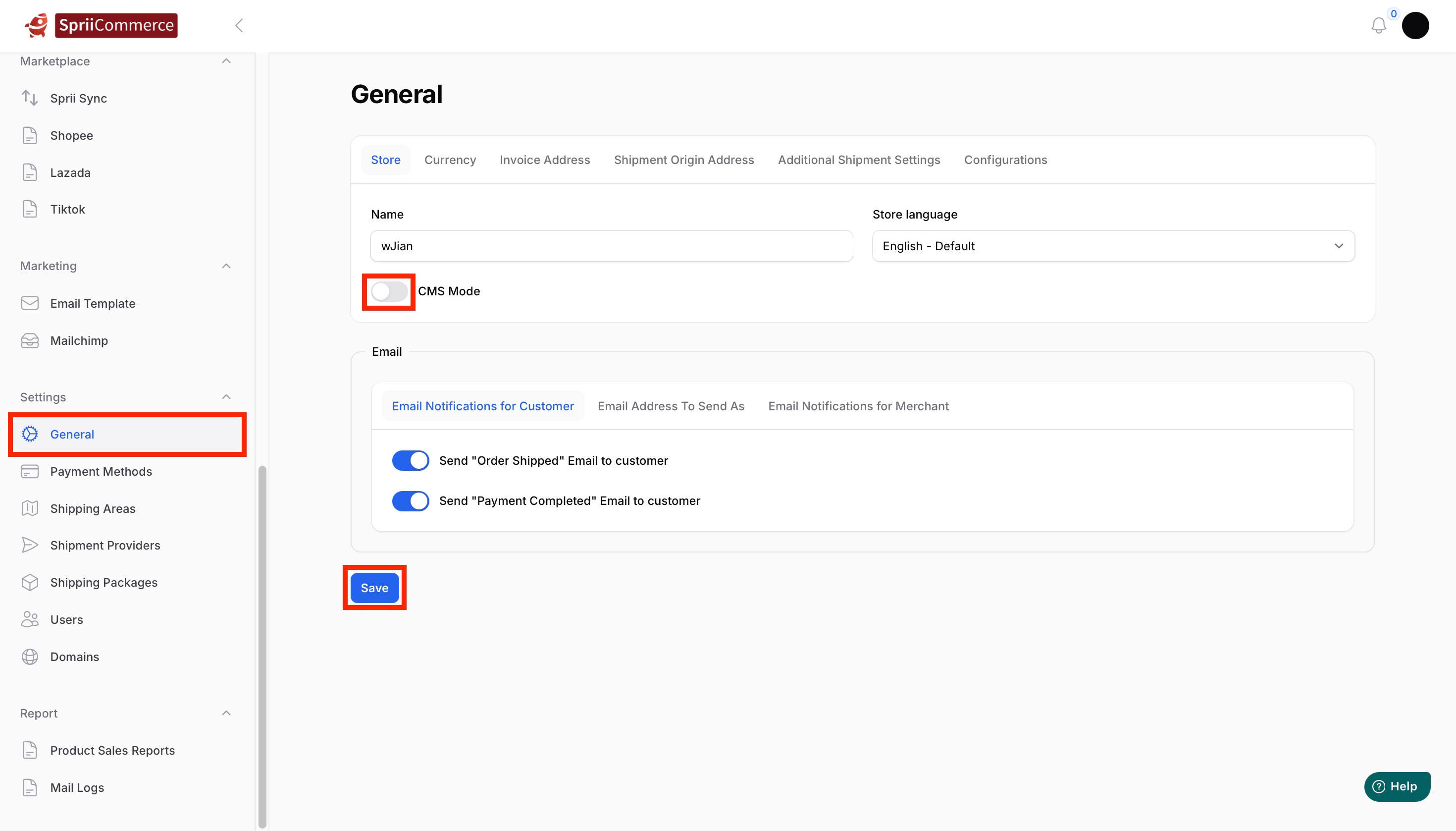Collapse the Settings sidebar section

(226, 397)
